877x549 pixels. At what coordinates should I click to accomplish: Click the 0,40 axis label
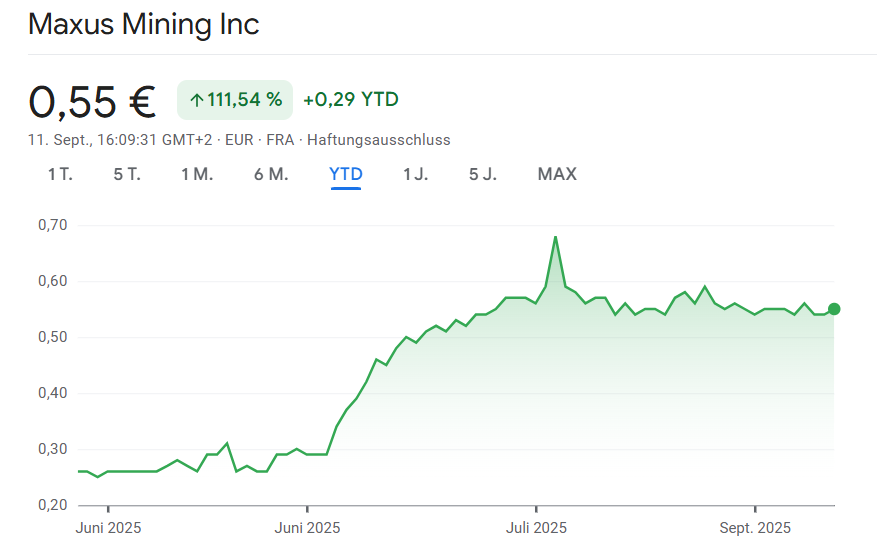click(x=53, y=393)
